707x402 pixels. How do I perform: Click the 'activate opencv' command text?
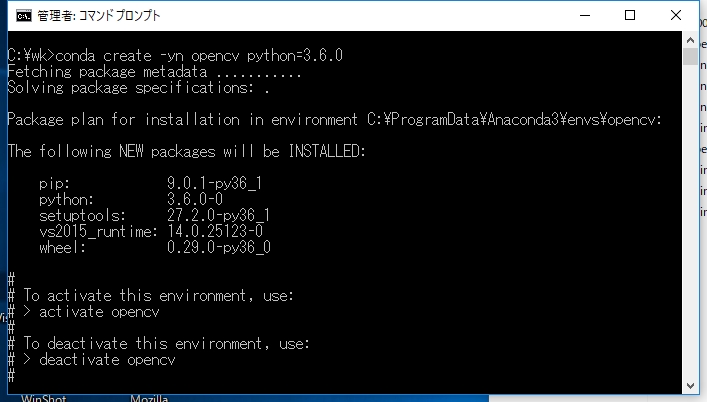99,312
